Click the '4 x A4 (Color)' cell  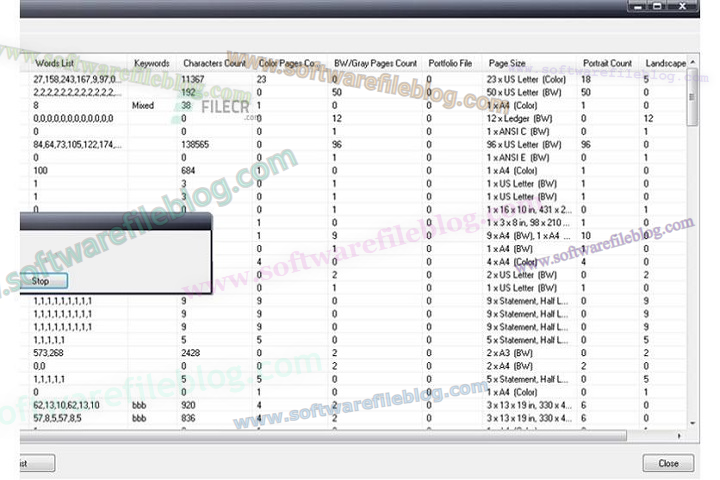pos(512,262)
